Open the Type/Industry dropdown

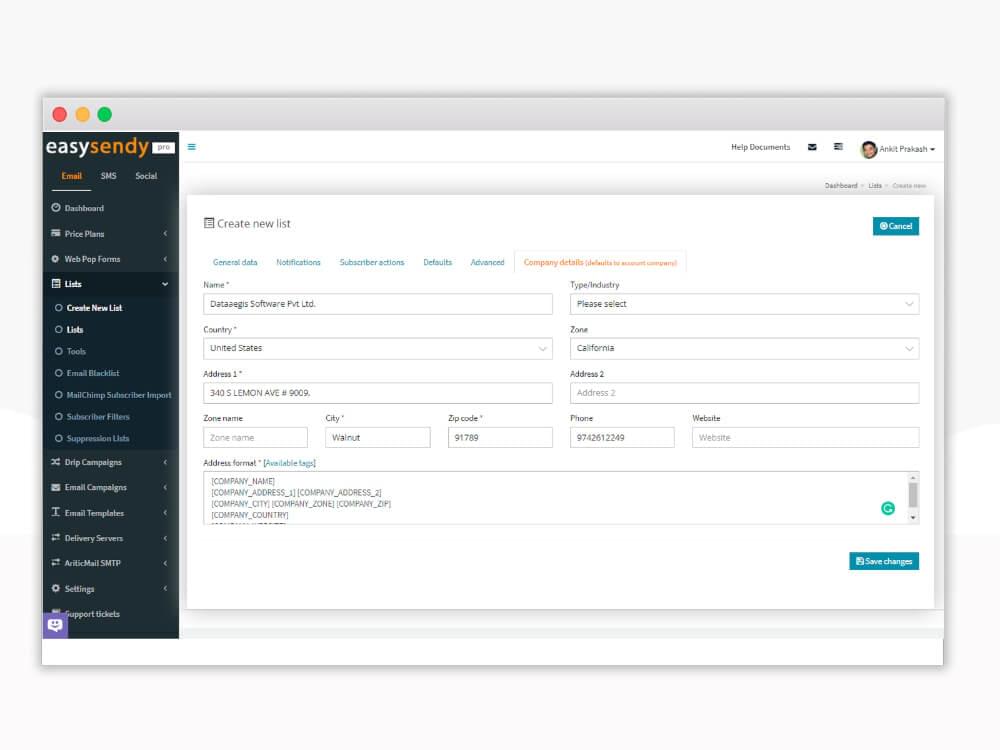744,304
